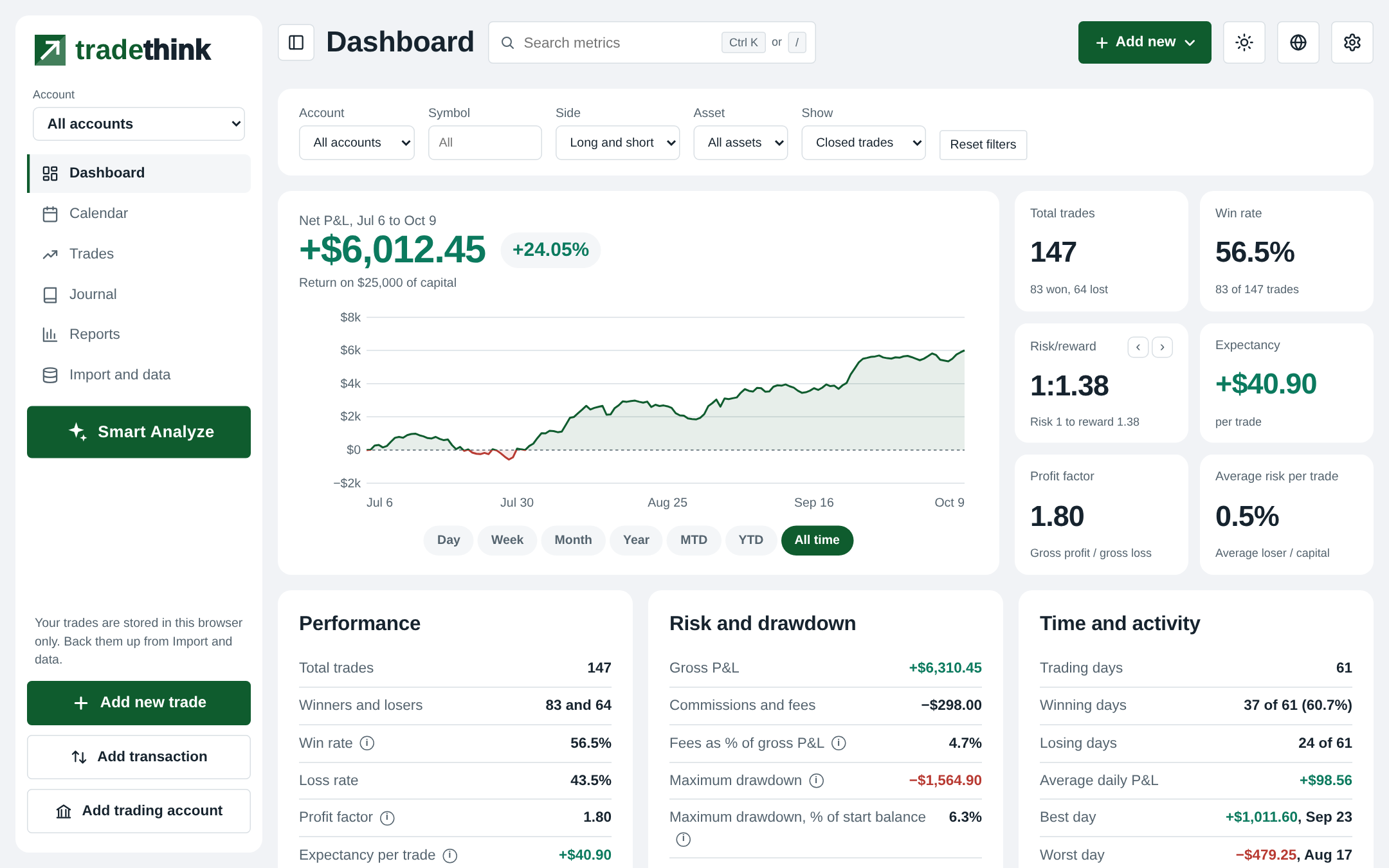
Task: Open the Reports page
Action: [x=139, y=334]
